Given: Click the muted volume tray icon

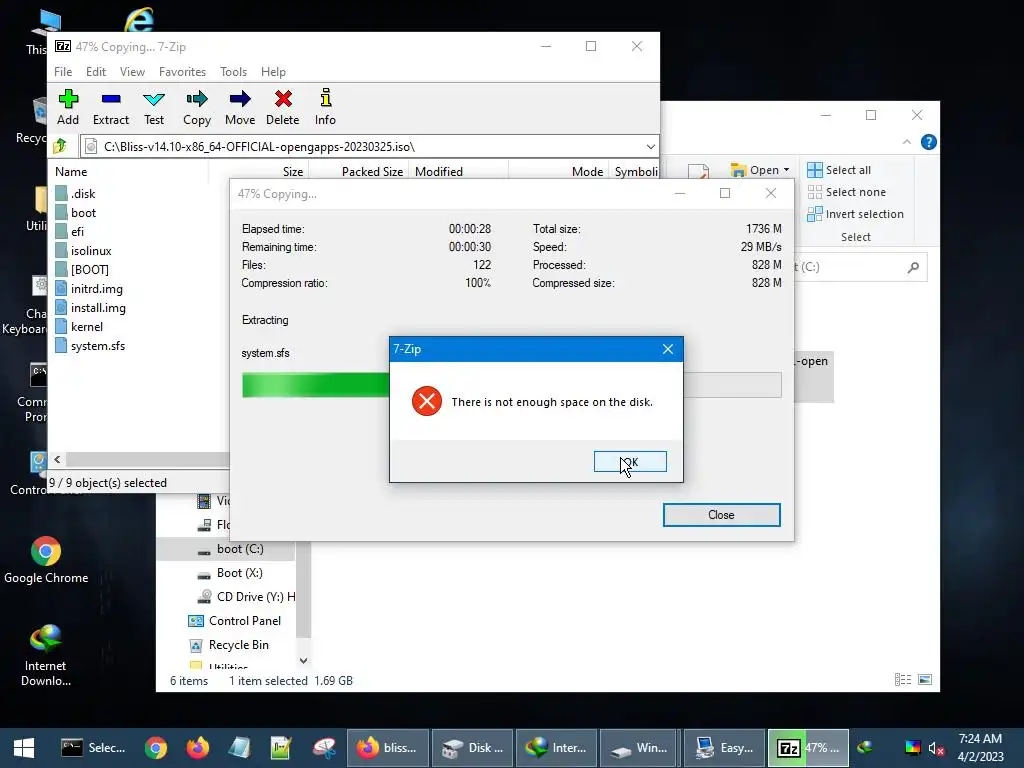Looking at the screenshot, I should (936, 748).
